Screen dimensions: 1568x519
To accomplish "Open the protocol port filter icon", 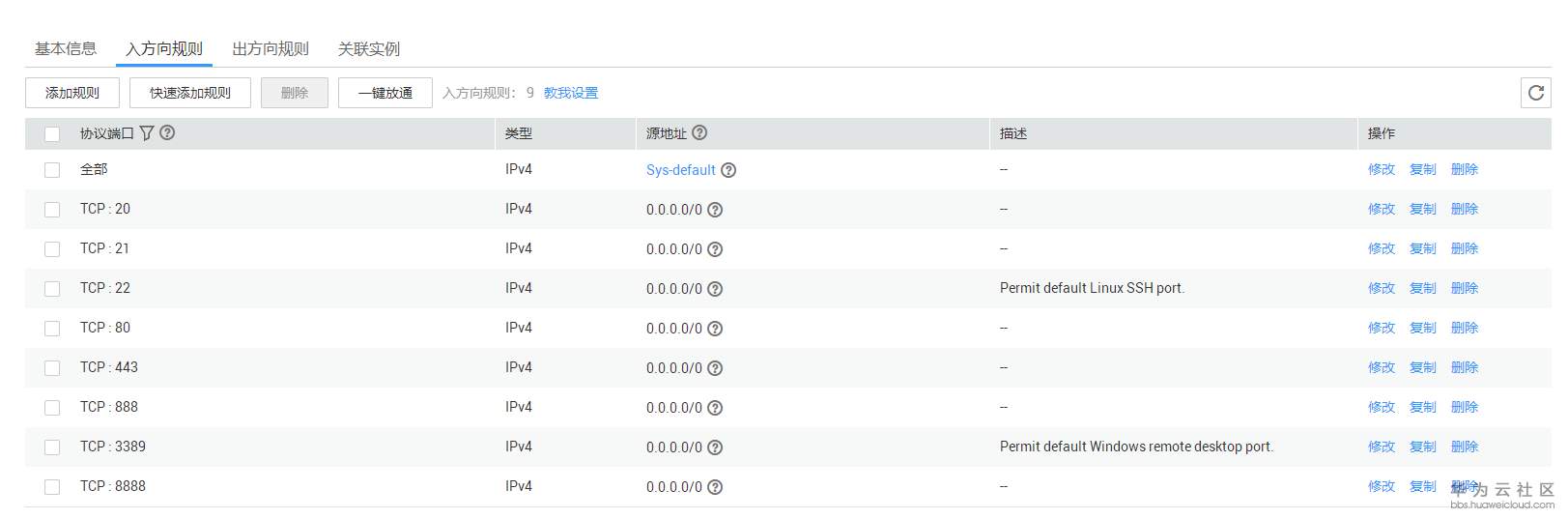I will click(147, 133).
